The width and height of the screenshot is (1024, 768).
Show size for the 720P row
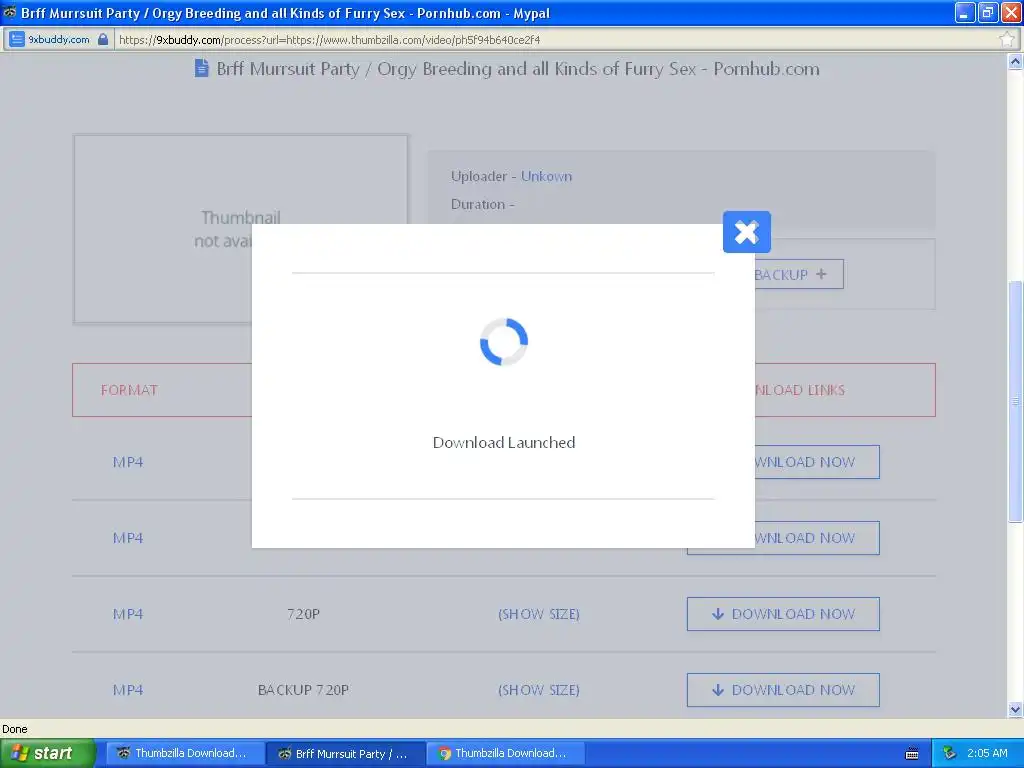(539, 614)
